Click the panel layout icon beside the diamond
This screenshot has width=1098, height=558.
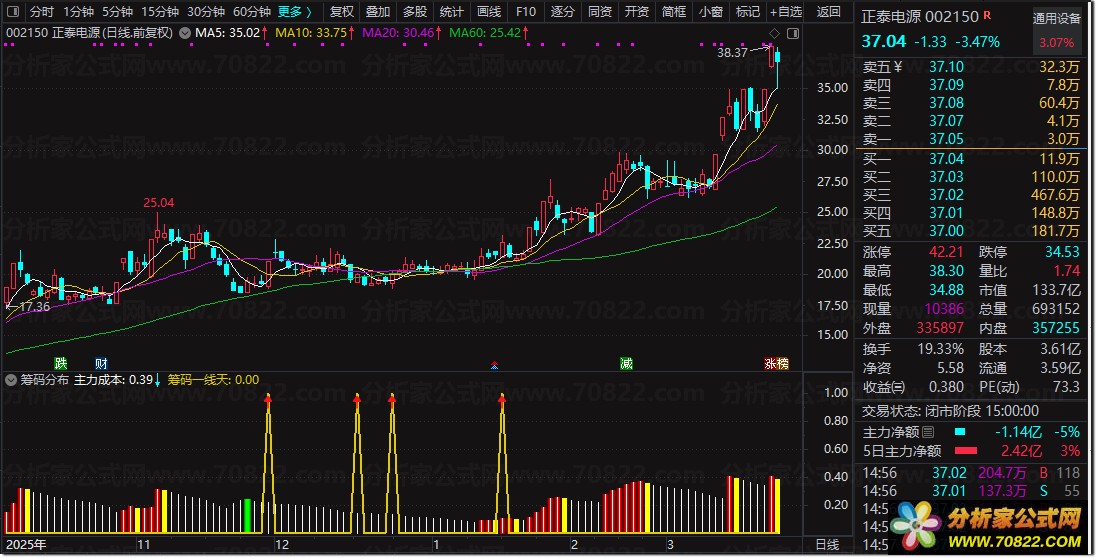(x=793, y=33)
